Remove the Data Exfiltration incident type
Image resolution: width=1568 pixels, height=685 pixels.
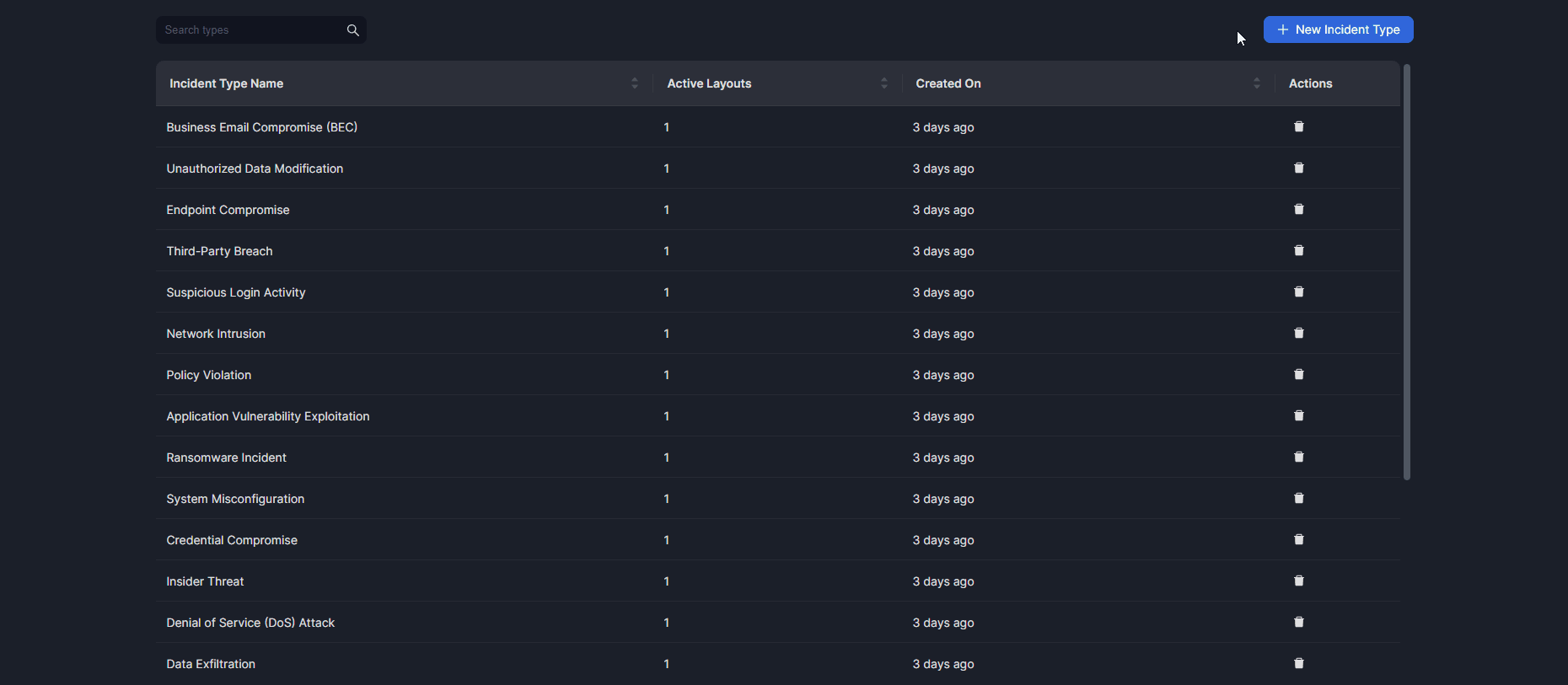point(1298,664)
